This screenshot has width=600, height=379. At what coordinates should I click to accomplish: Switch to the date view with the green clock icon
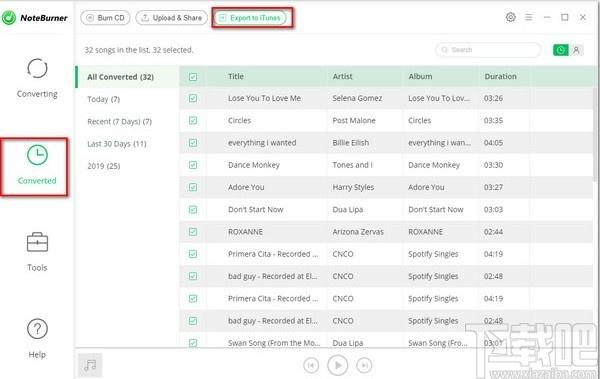coord(561,50)
